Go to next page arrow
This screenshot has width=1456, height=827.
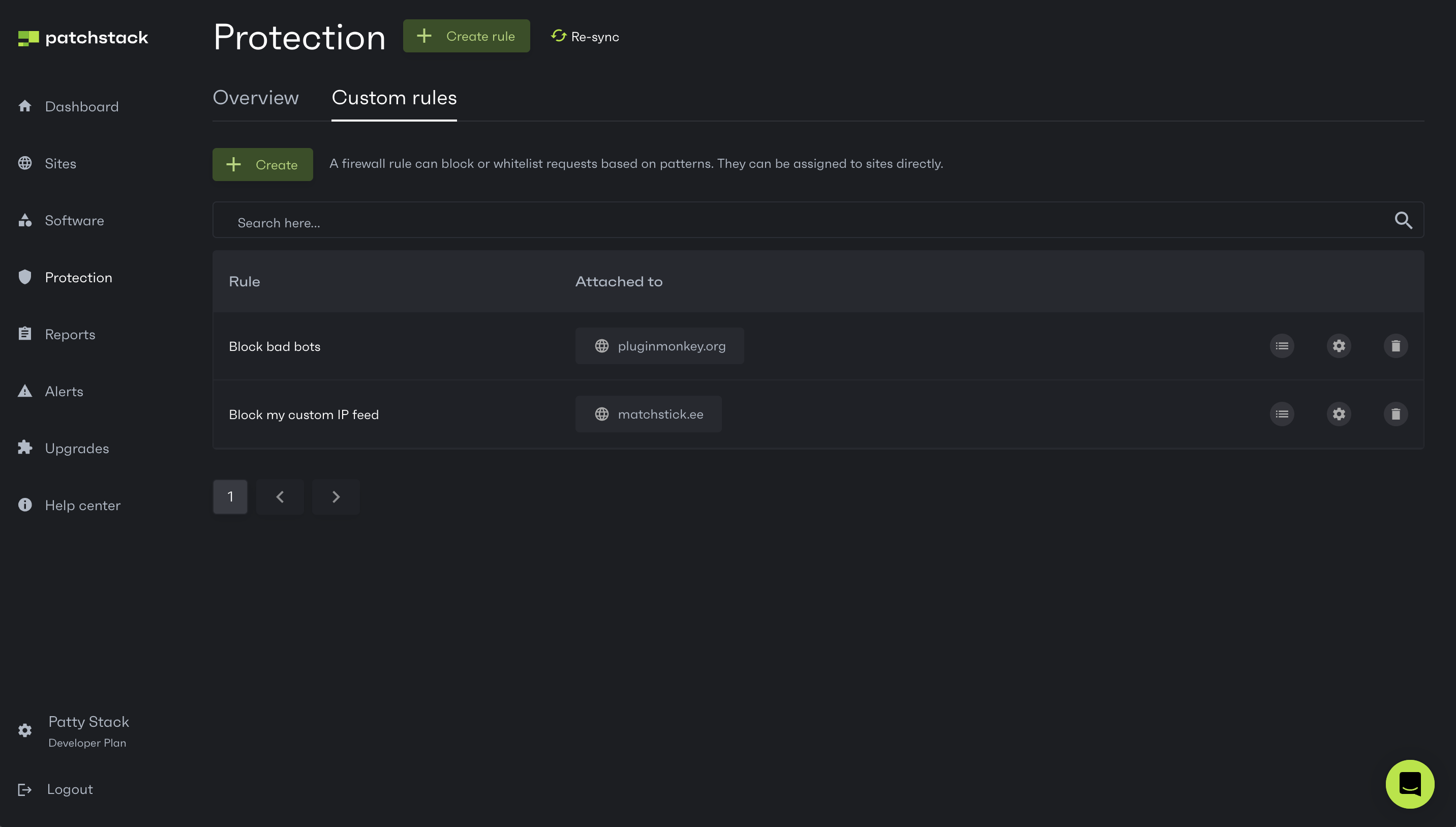click(x=336, y=497)
